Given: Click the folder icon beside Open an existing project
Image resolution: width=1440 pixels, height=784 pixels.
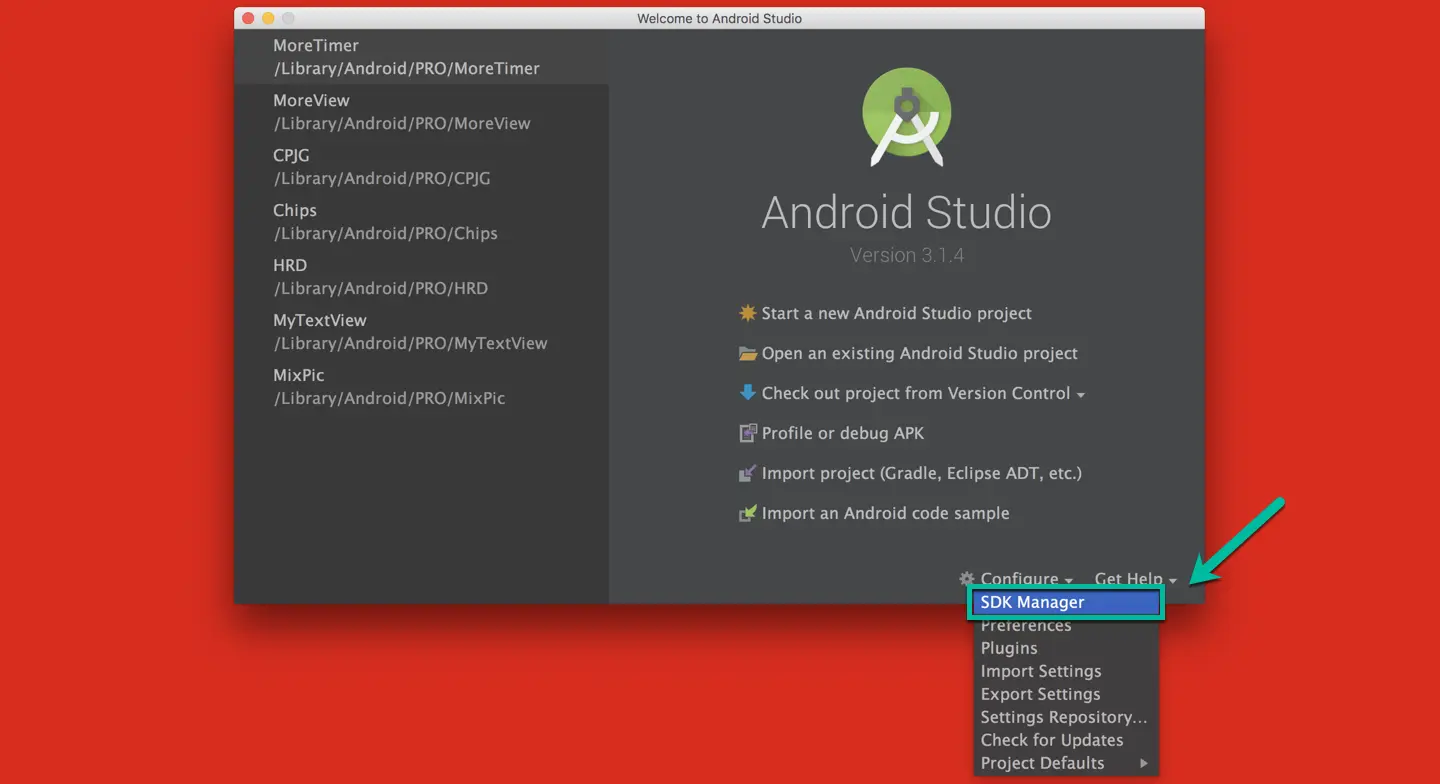Looking at the screenshot, I should coord(748,353).
